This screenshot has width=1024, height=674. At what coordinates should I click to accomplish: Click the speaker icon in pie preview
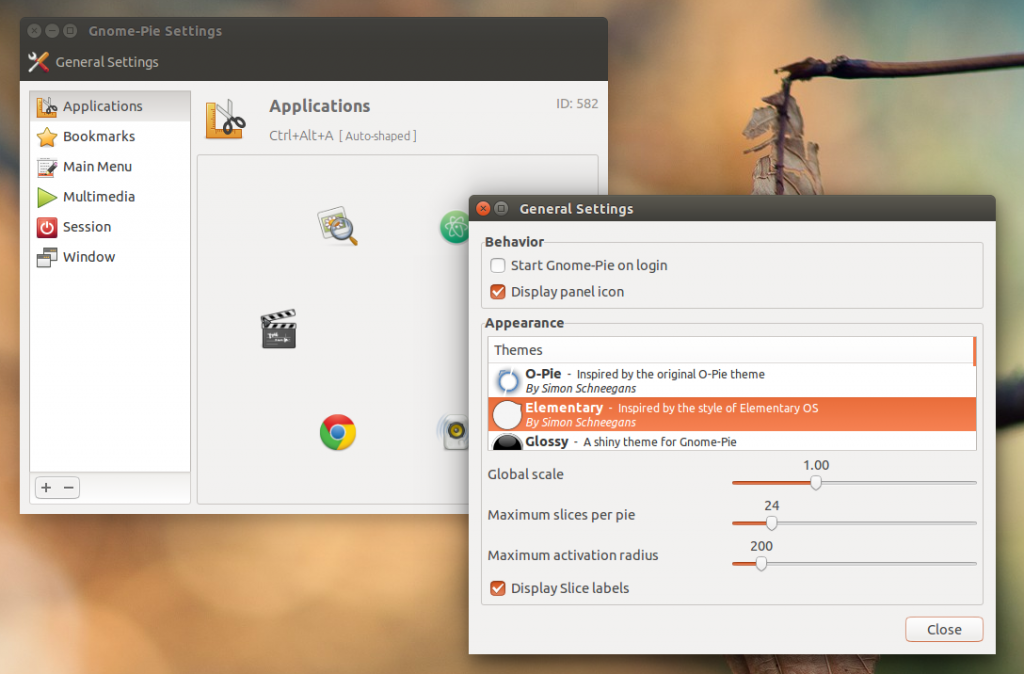455,432
